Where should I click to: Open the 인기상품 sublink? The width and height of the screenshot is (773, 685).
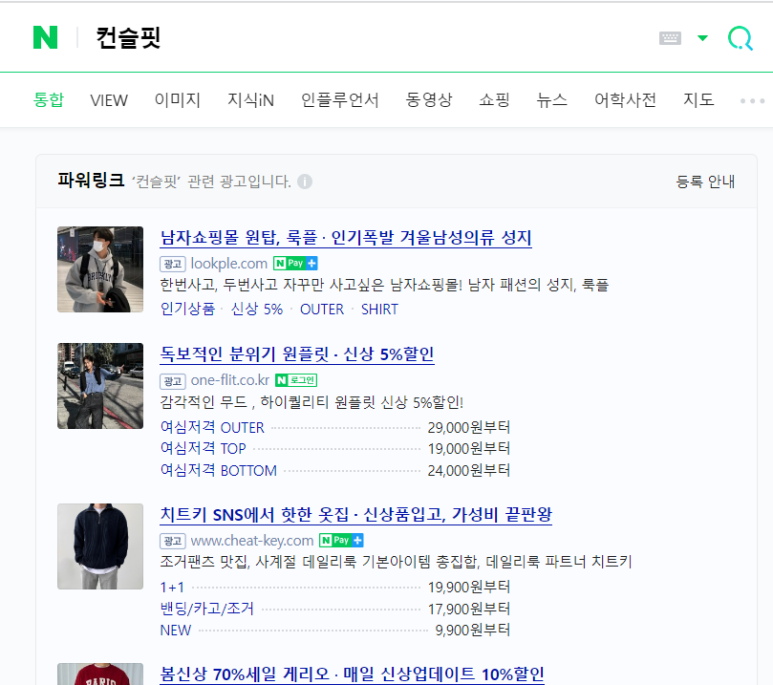point(187,309)
